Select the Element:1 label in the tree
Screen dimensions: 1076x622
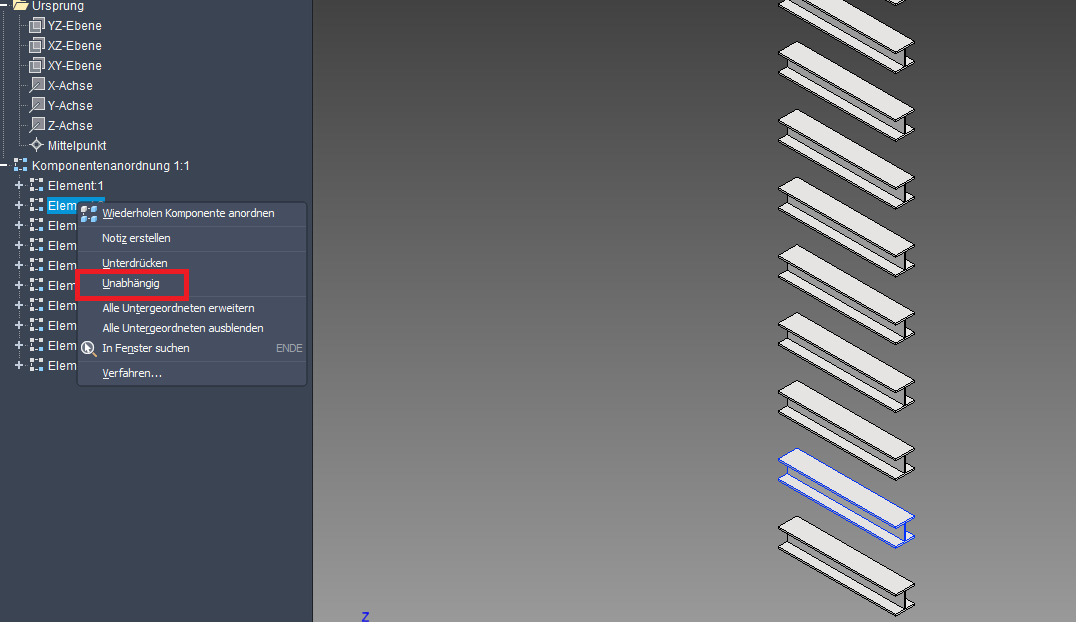pyautogui.click(x=75, y=185)
